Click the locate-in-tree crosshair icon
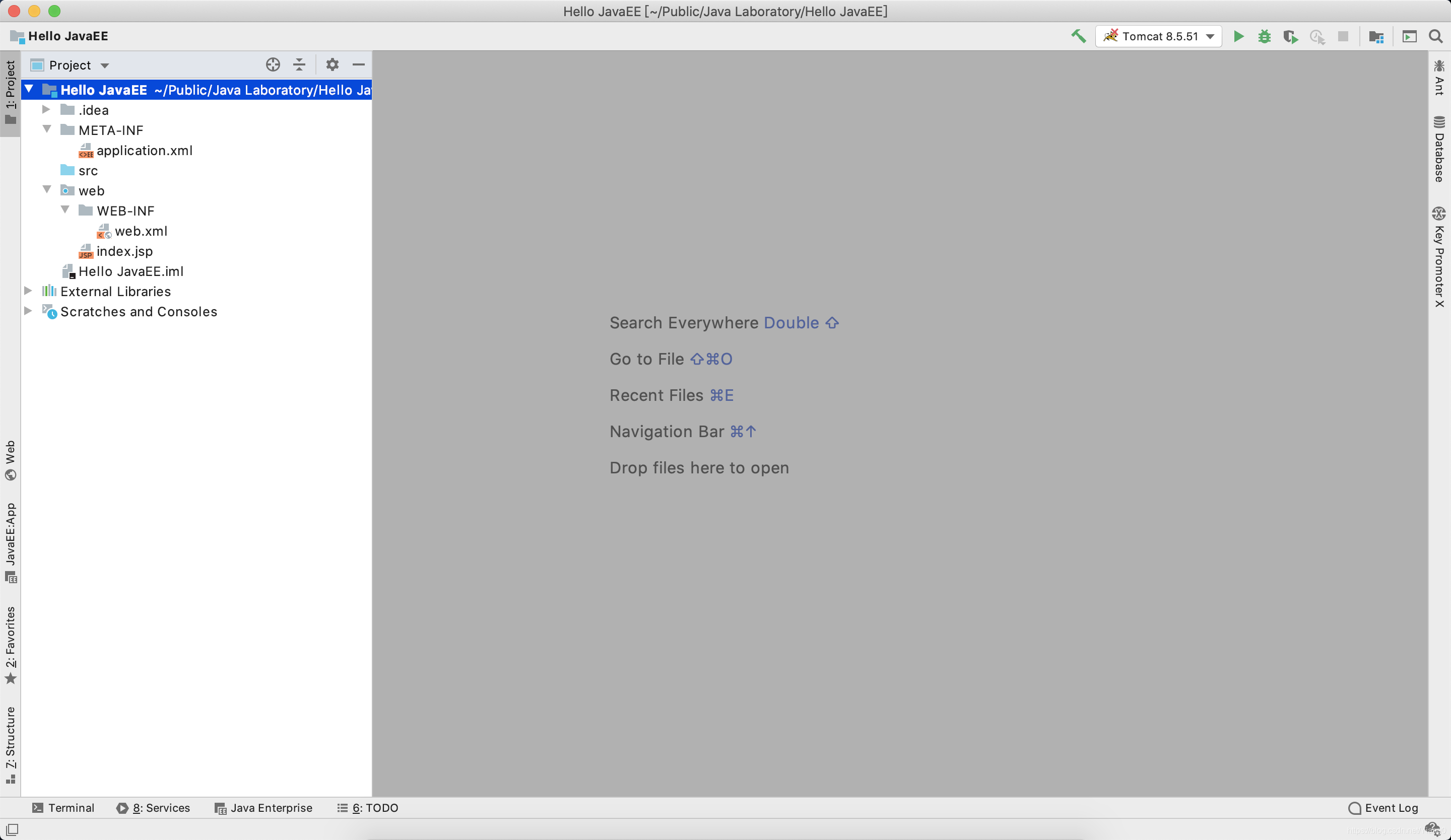Screen dimensions: 1451x840 (273, 64)
